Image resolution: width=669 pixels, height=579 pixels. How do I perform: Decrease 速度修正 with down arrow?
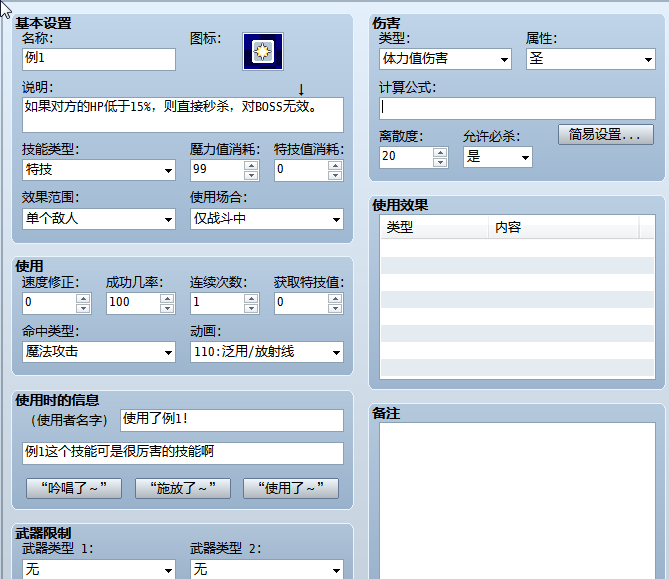pos(83,308)
